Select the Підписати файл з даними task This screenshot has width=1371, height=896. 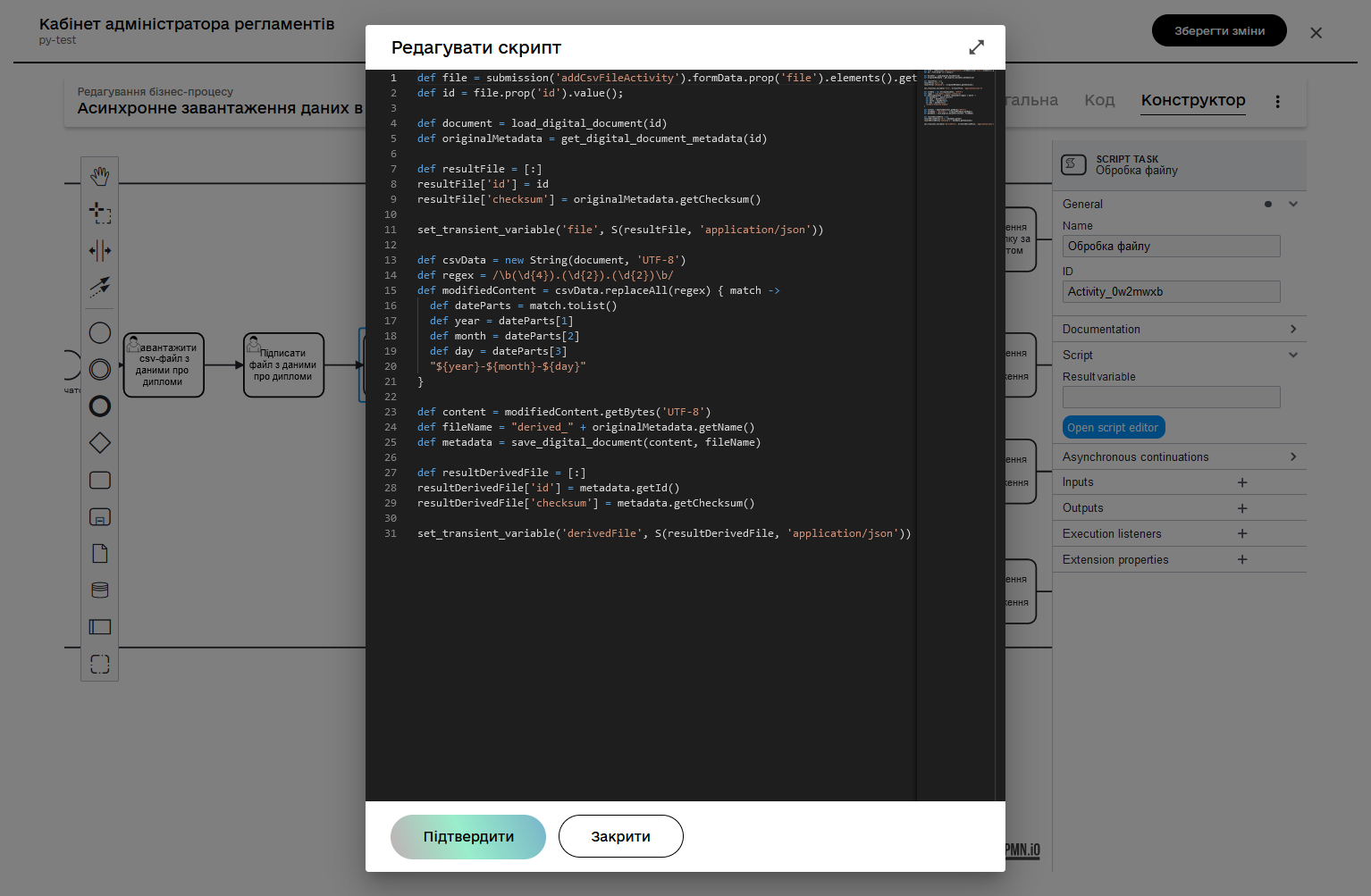coord(283,365)
